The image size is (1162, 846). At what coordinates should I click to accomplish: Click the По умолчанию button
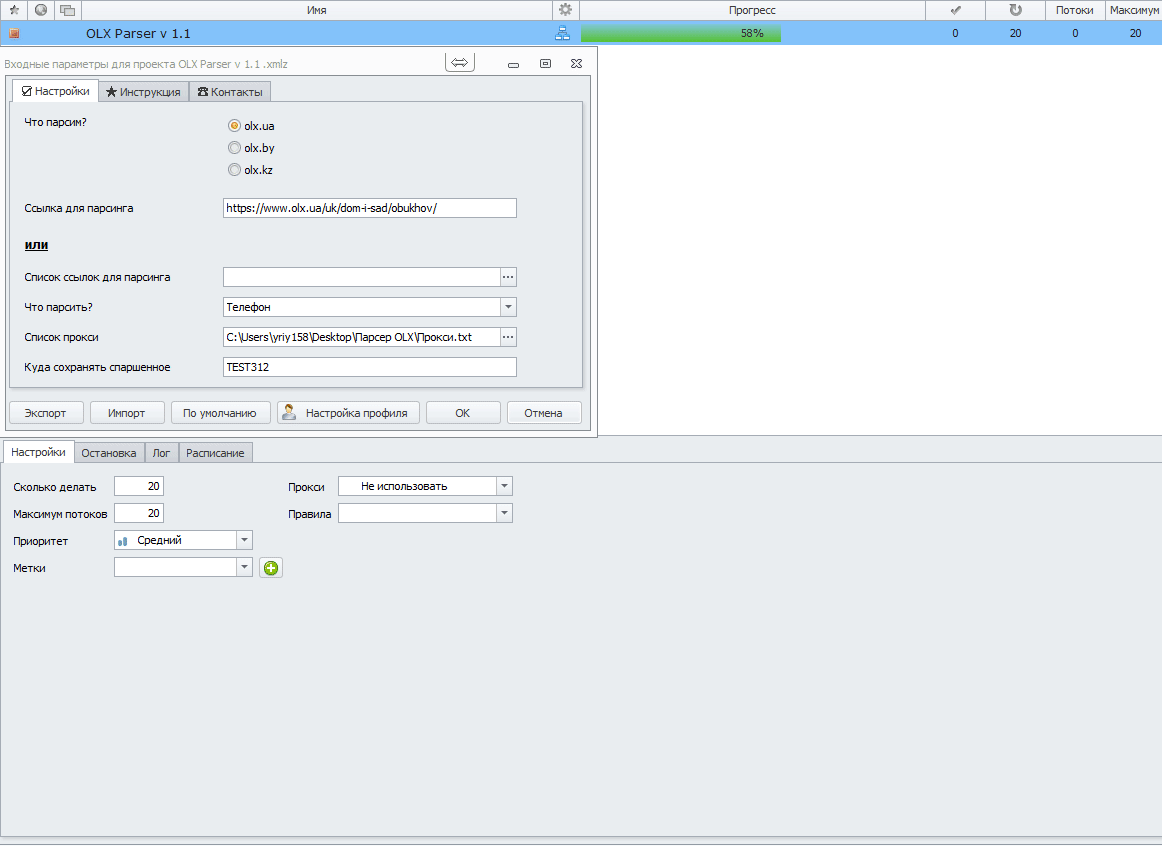coord(220,413)
